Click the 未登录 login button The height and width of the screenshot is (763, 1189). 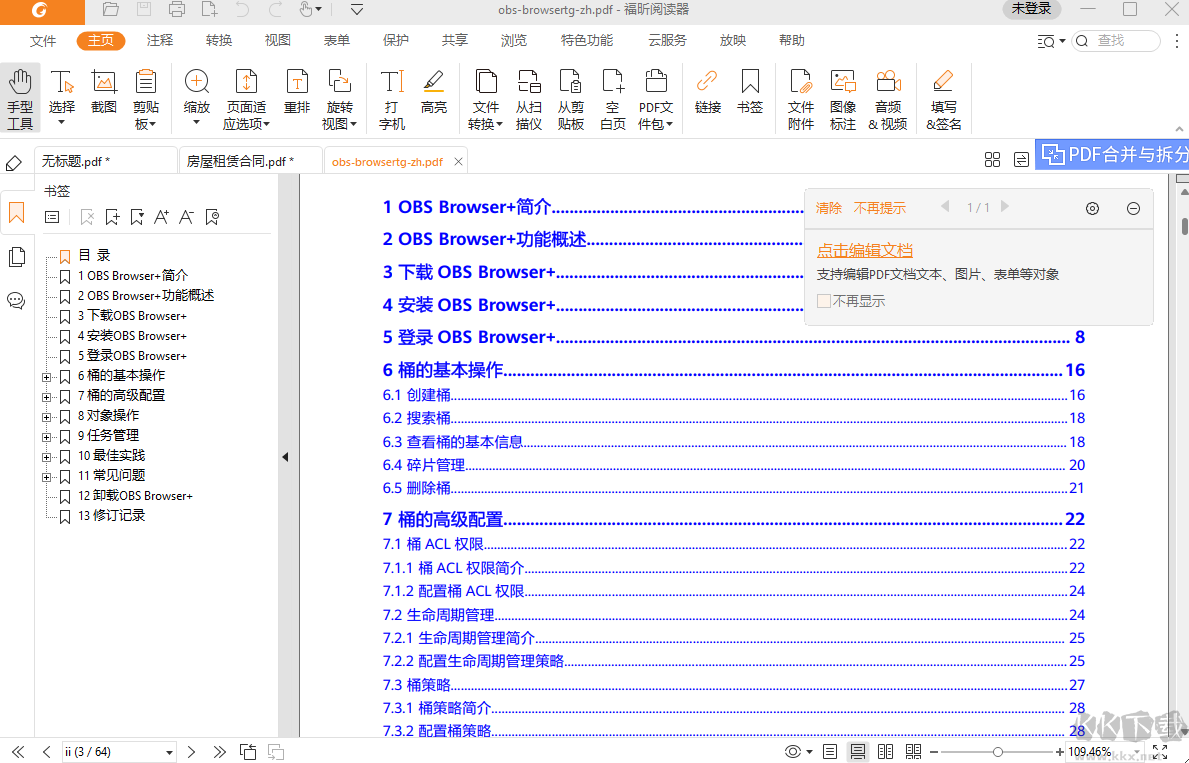[1031, 9]
